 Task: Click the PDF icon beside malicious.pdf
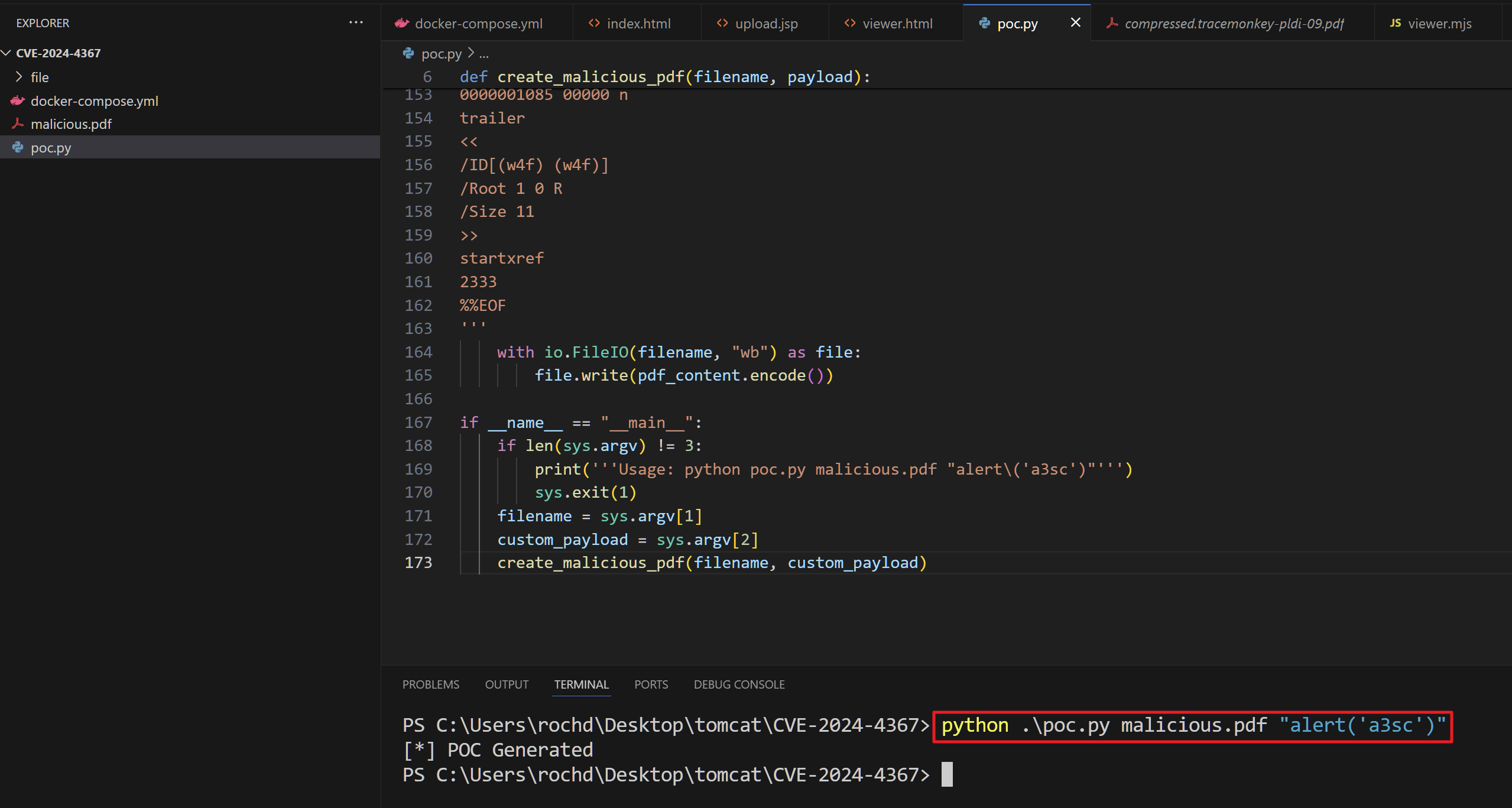pyautogui.click(x=18, y=124)
